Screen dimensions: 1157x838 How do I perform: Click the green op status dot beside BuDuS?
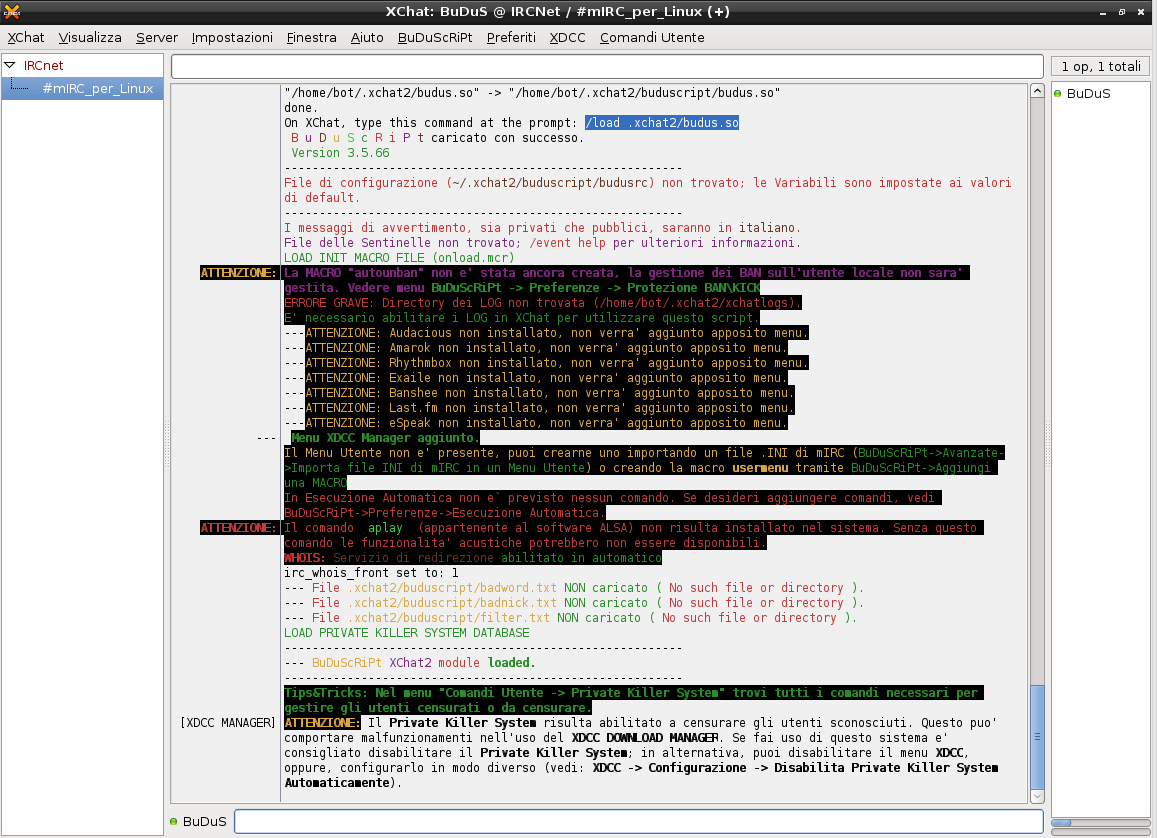tap(1060, 94)
